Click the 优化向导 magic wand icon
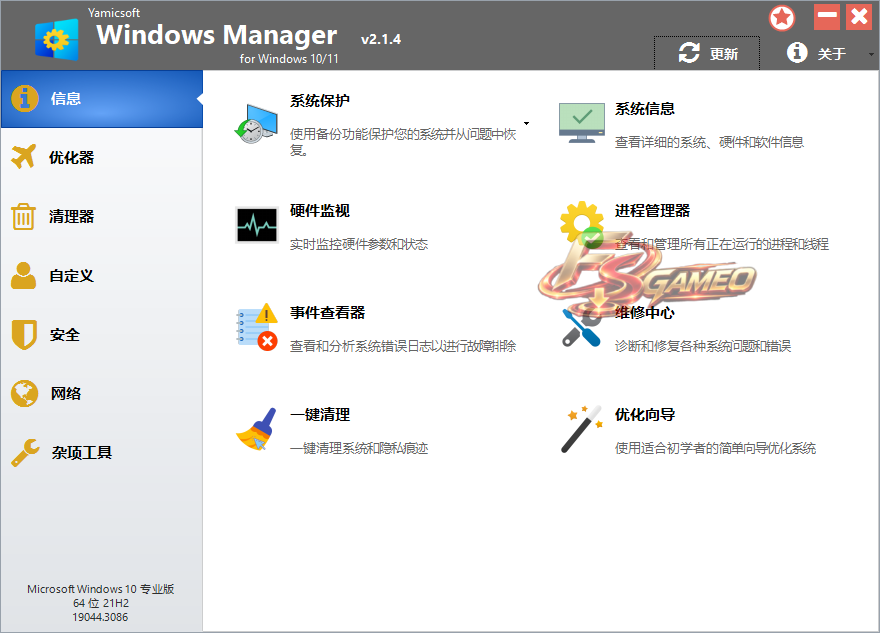Viewport: 880px width, 633px height. coord(582,429)
